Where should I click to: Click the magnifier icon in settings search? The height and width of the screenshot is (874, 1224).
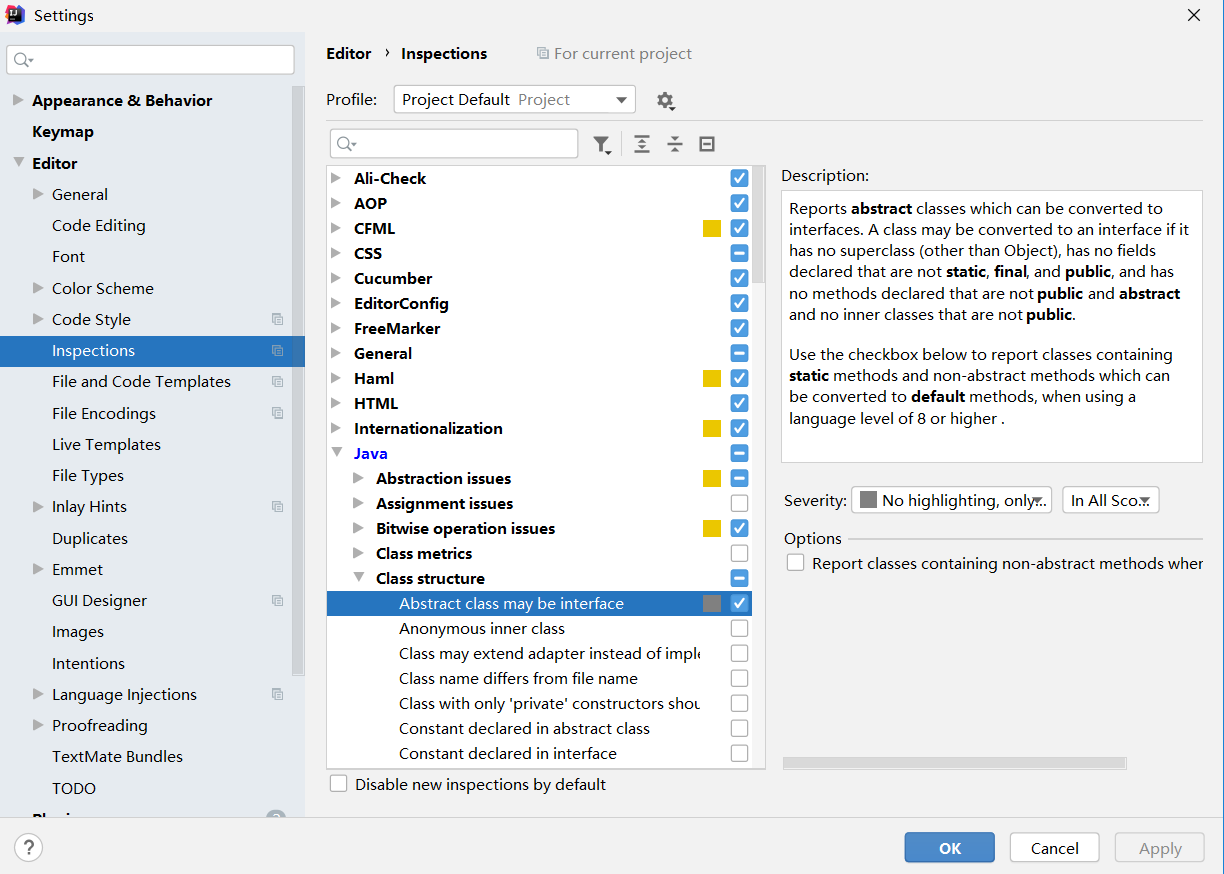pyautogui.click(x=23, y=60)
